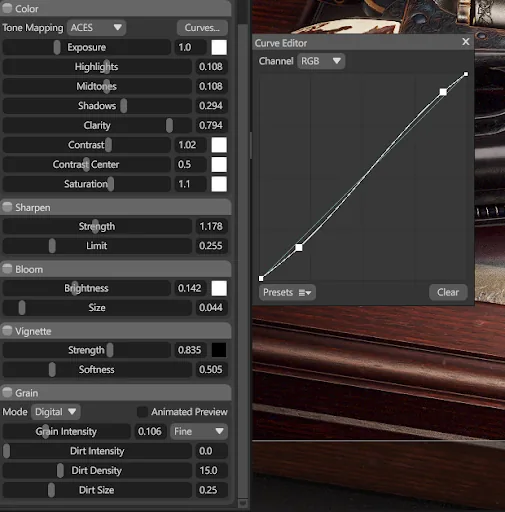Click the Sharpen Strength slider
This screenshot has height=512, width=505.
coord(97,226)
